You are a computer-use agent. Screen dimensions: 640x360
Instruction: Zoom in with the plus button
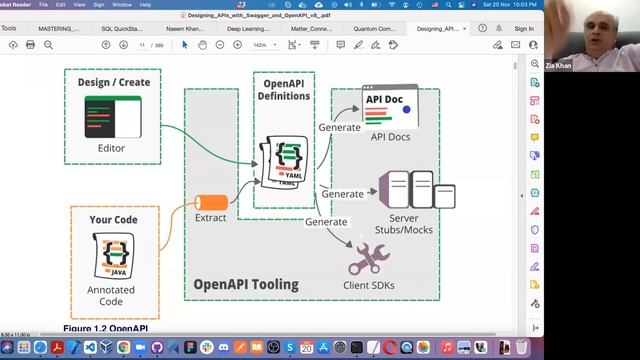(x=237, y=45)
